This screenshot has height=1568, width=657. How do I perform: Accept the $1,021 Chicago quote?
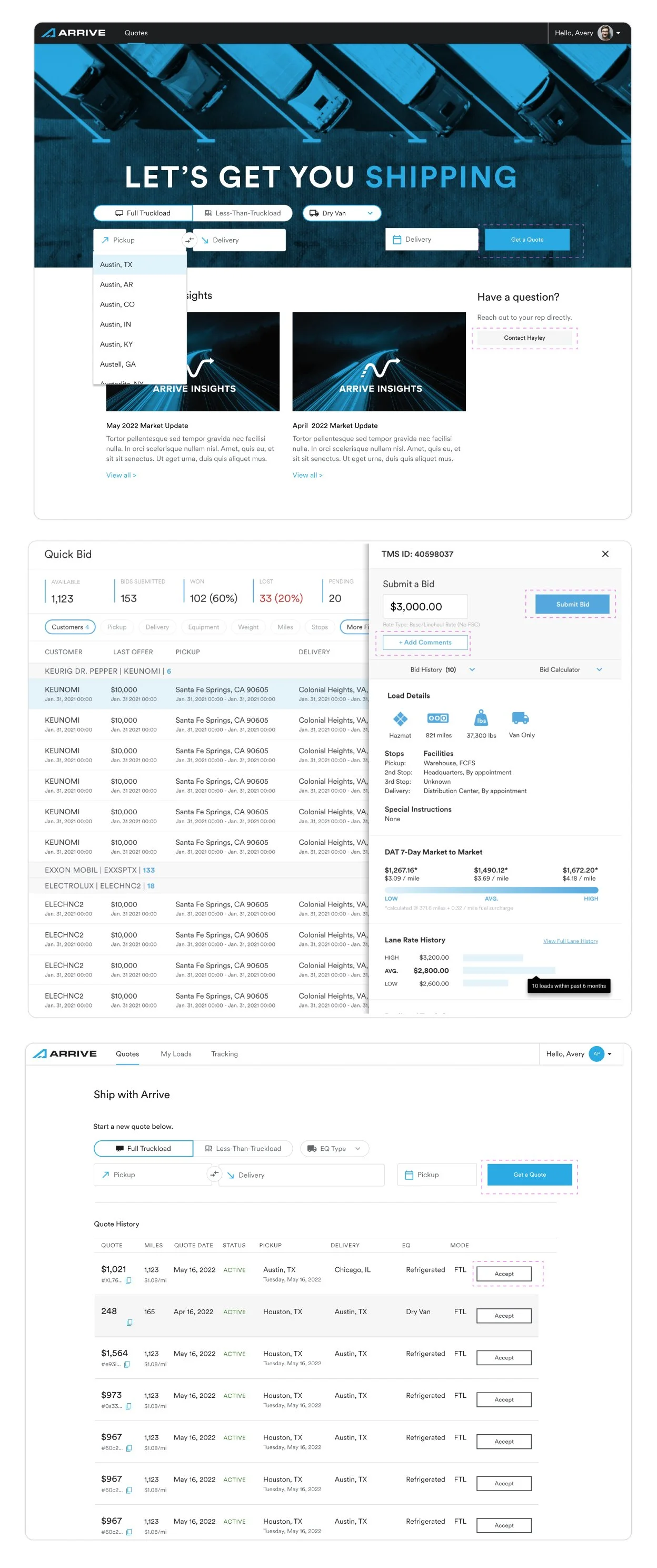(504, 1274)
